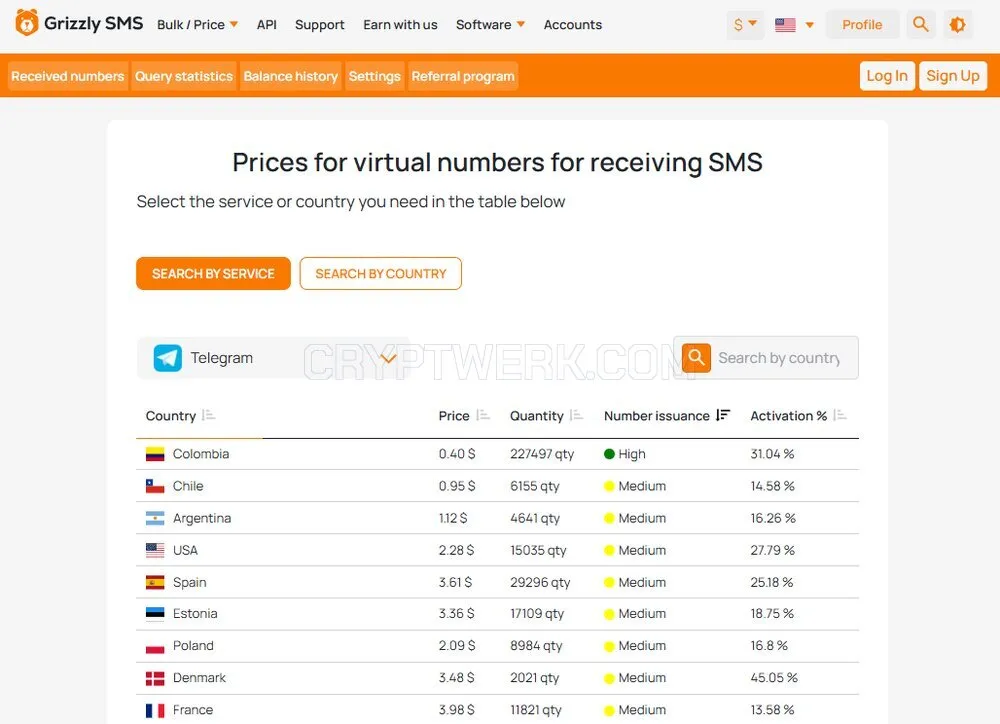The height and width of the screenshot is (724, 1000).
Task: Click the Estonia flag icon
Action: pyautogui.click(x=155, y=614)
